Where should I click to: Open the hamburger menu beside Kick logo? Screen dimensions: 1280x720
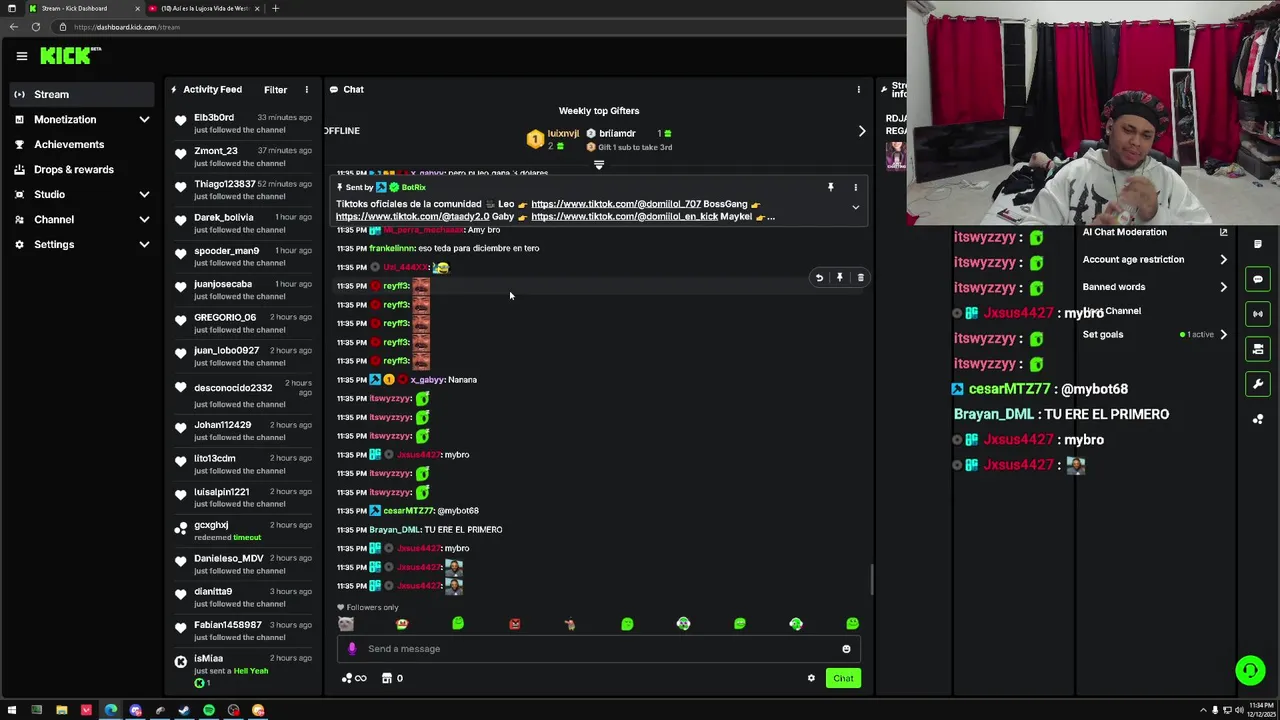[21, 56]
